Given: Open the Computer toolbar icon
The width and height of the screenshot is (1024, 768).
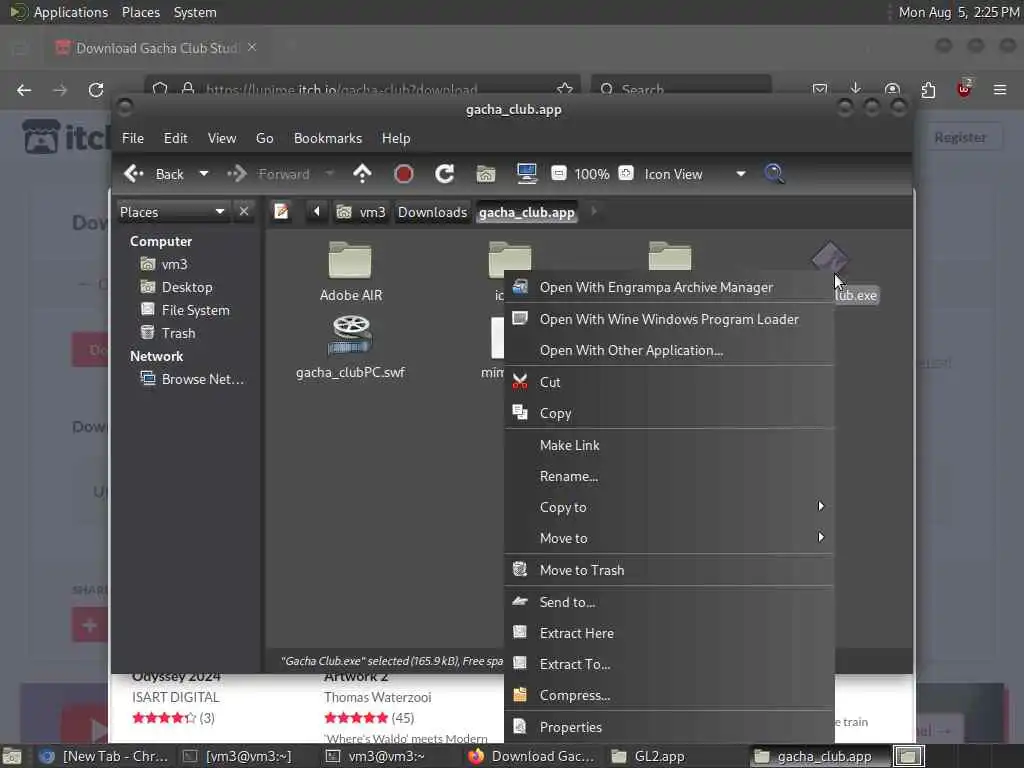Looking at the screenshot, I should pyautogui.click(x=526, y=173).
